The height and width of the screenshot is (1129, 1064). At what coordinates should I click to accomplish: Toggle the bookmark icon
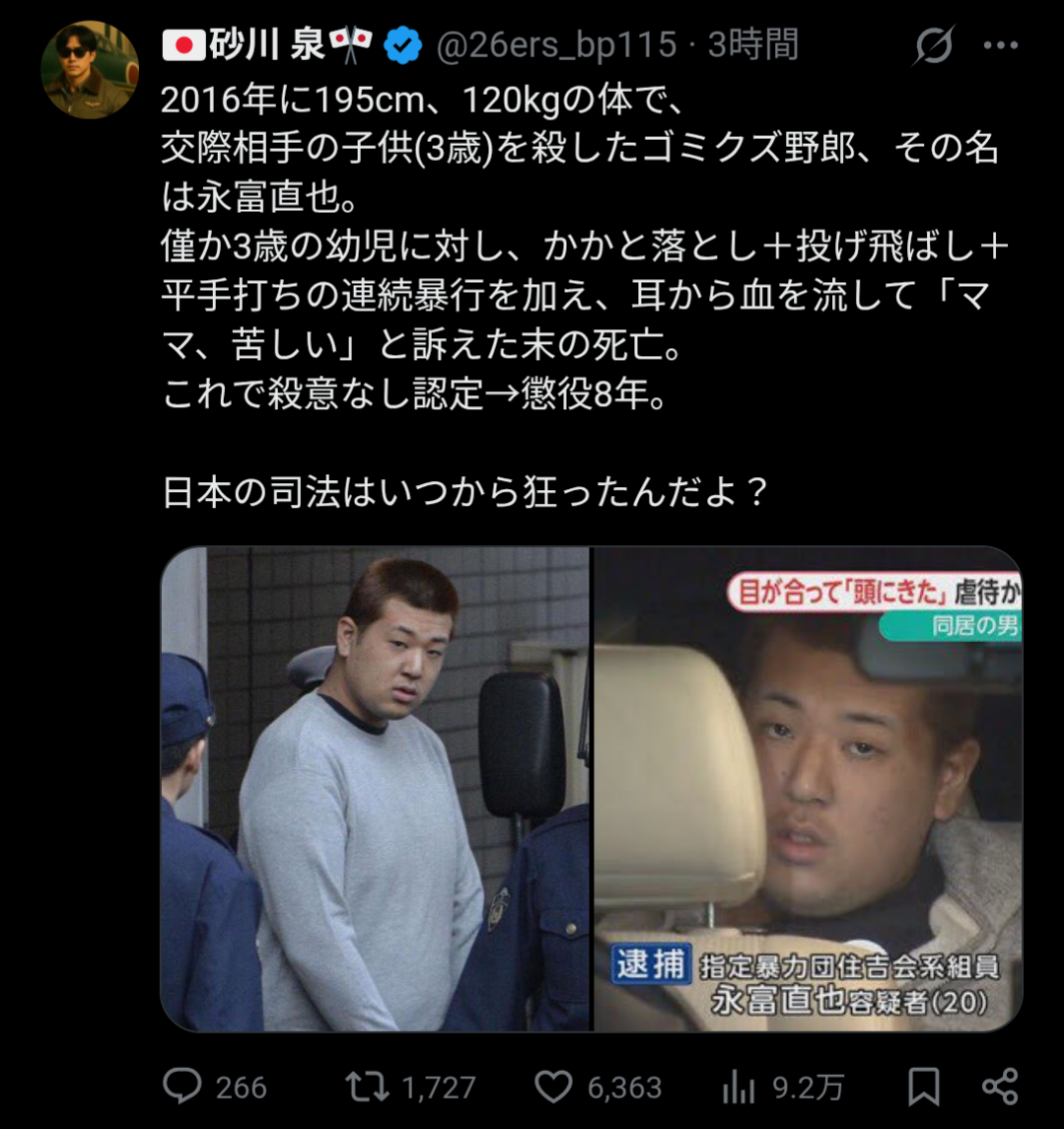[x=924, y=1087]
